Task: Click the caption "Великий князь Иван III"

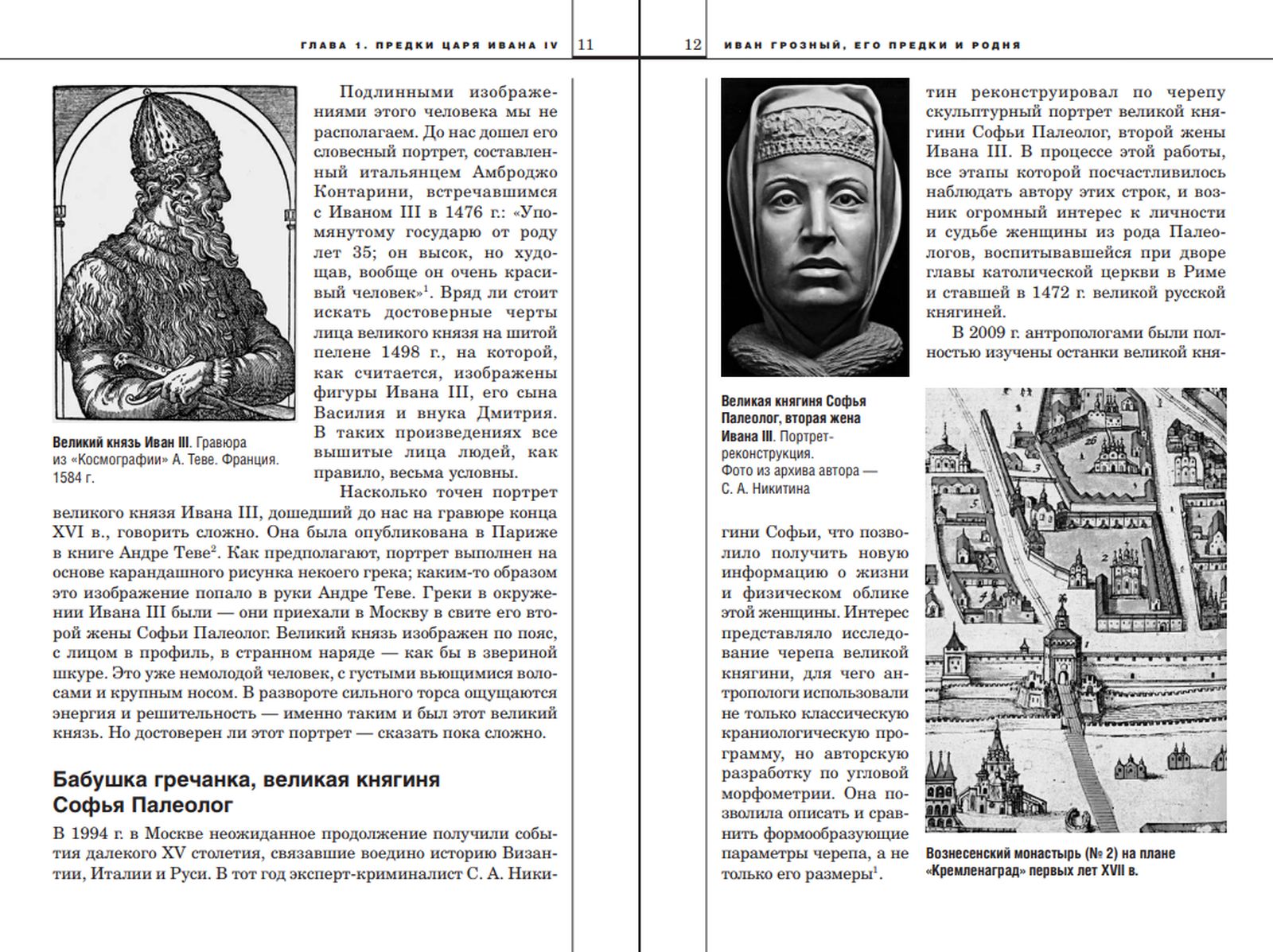Action: [122, 442]
